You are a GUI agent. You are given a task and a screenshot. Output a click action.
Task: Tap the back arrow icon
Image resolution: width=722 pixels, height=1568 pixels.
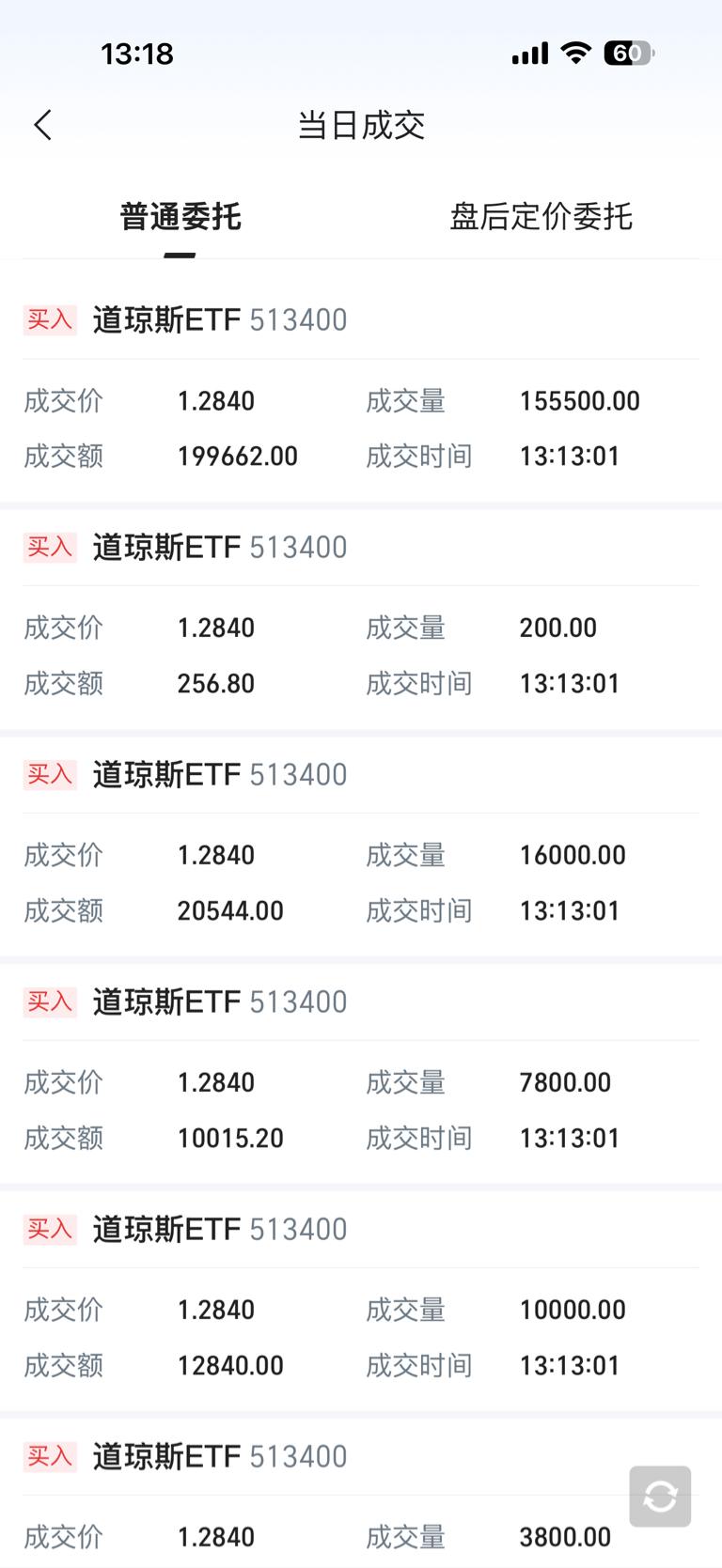click(x=43, y=125)
